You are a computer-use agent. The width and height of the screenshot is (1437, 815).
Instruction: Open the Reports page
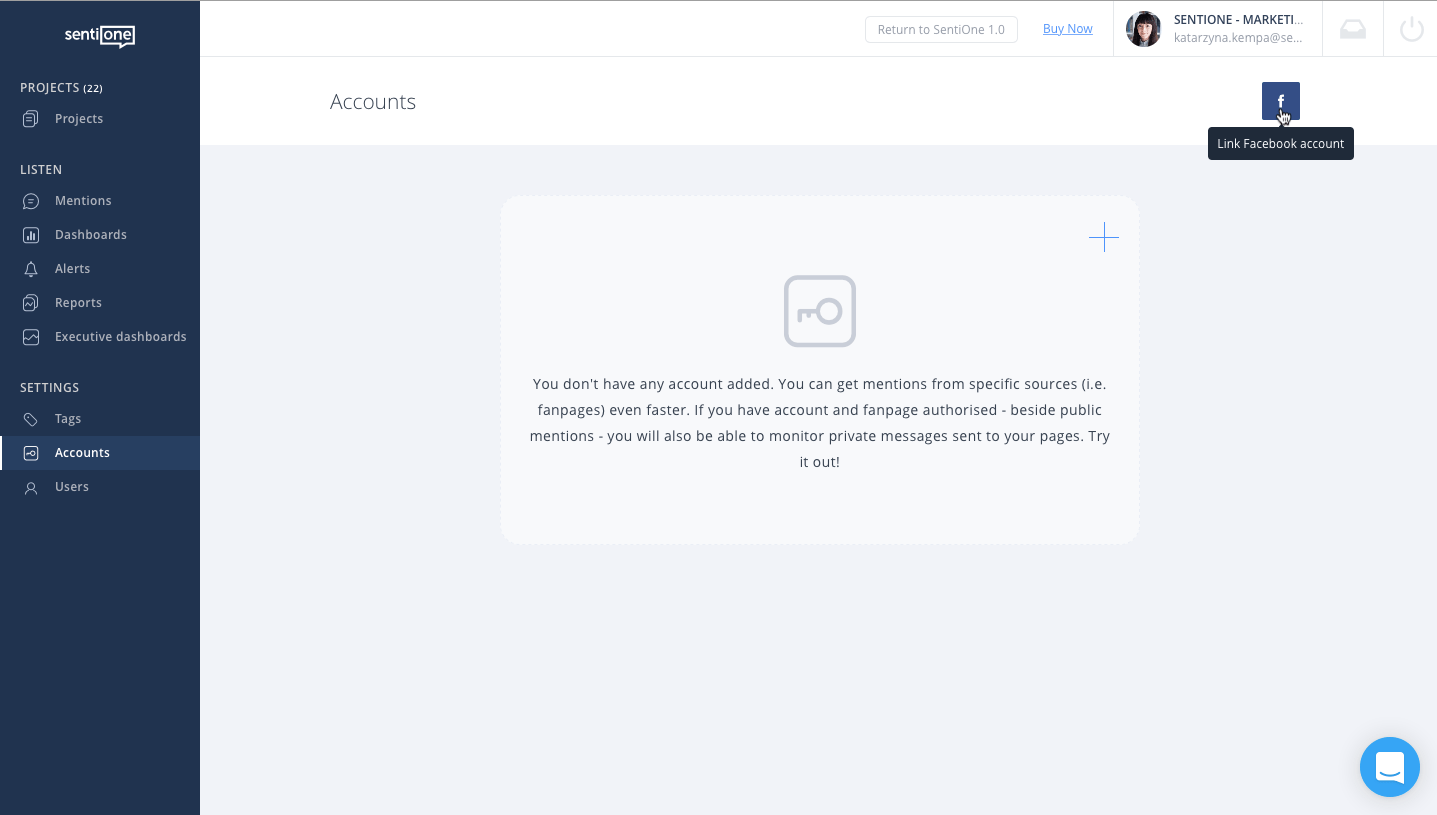coord(78,303)
